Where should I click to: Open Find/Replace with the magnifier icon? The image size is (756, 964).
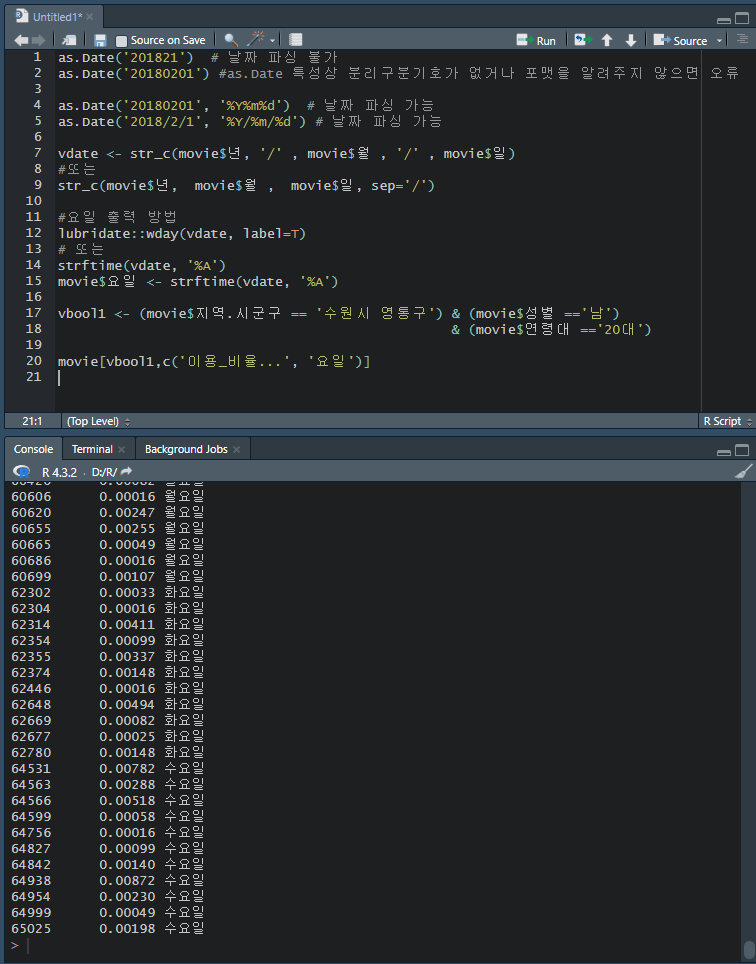click(231, 41)
